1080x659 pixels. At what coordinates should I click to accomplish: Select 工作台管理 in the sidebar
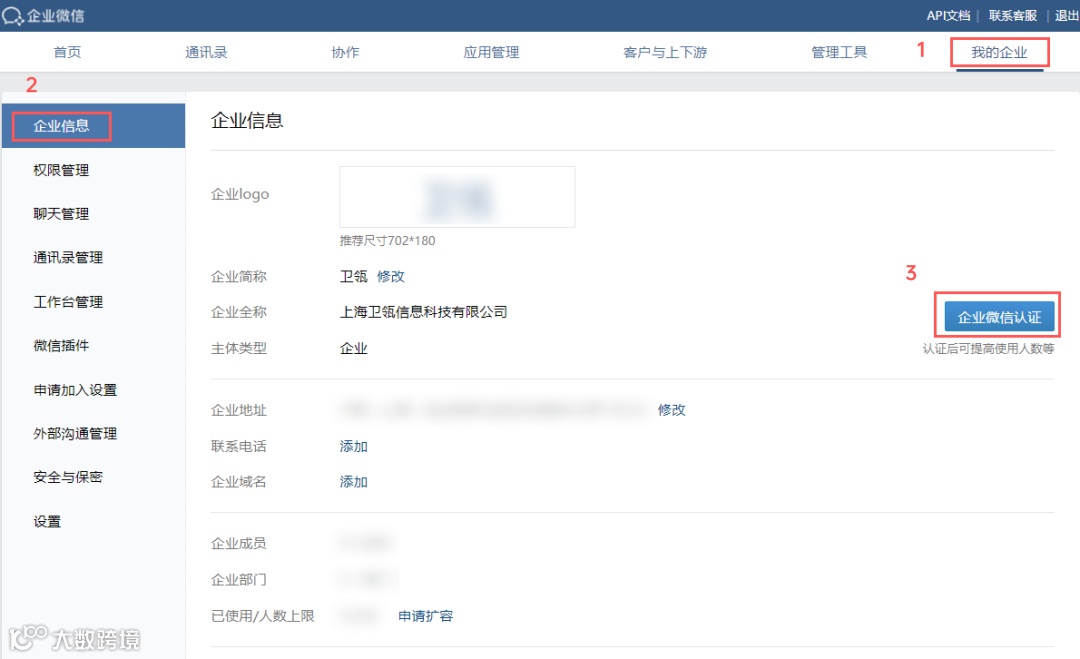click(68, 302)
